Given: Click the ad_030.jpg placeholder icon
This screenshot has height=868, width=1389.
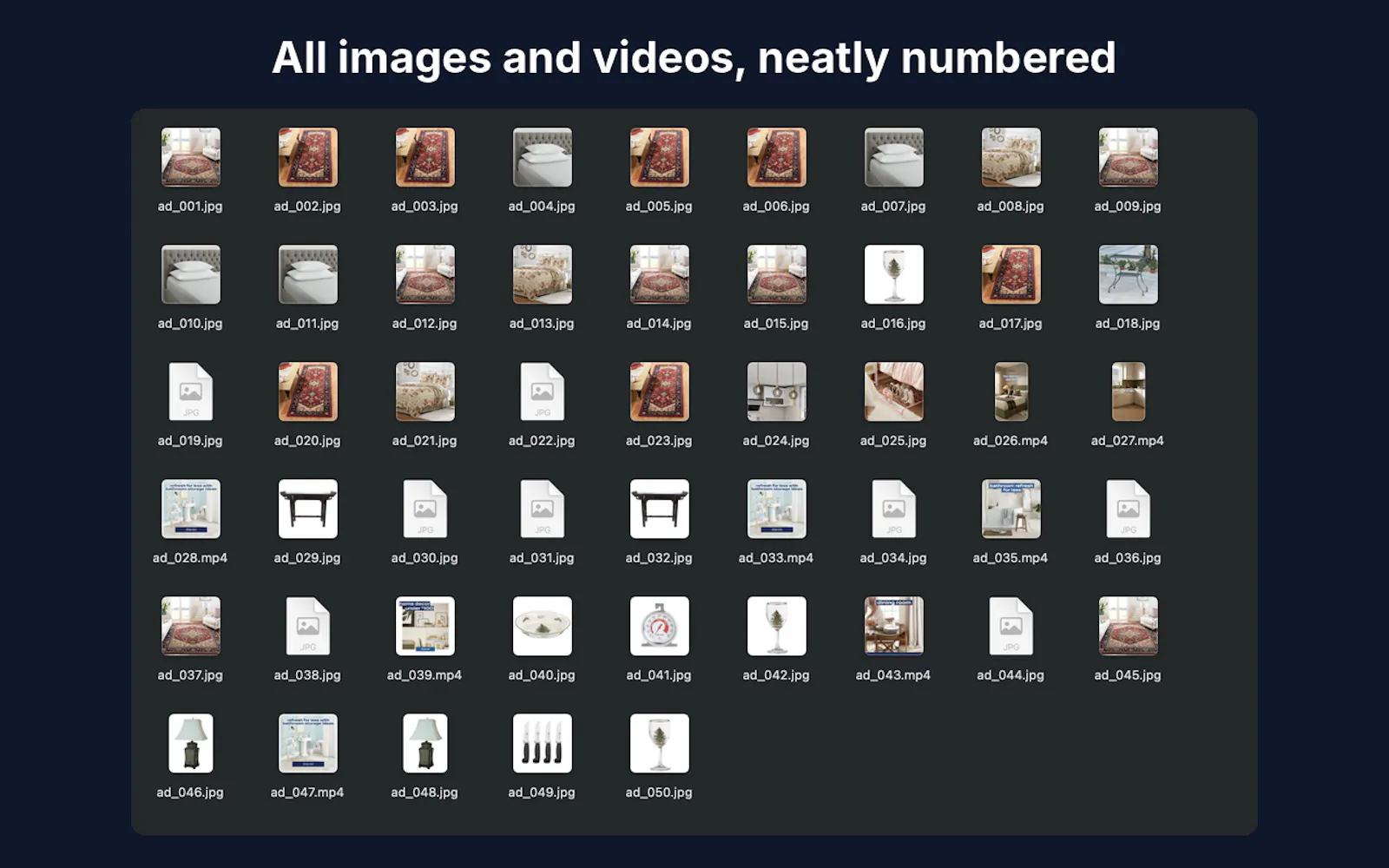Looking at the screenshot, I should pos(425,509).
